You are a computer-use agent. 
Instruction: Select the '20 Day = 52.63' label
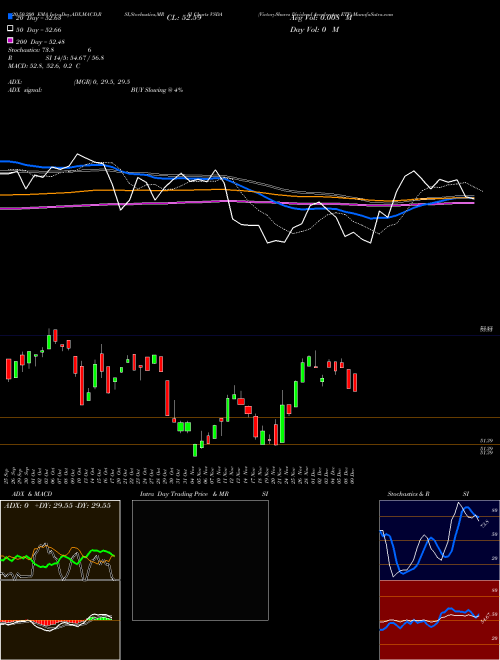(x=39, y=18)
